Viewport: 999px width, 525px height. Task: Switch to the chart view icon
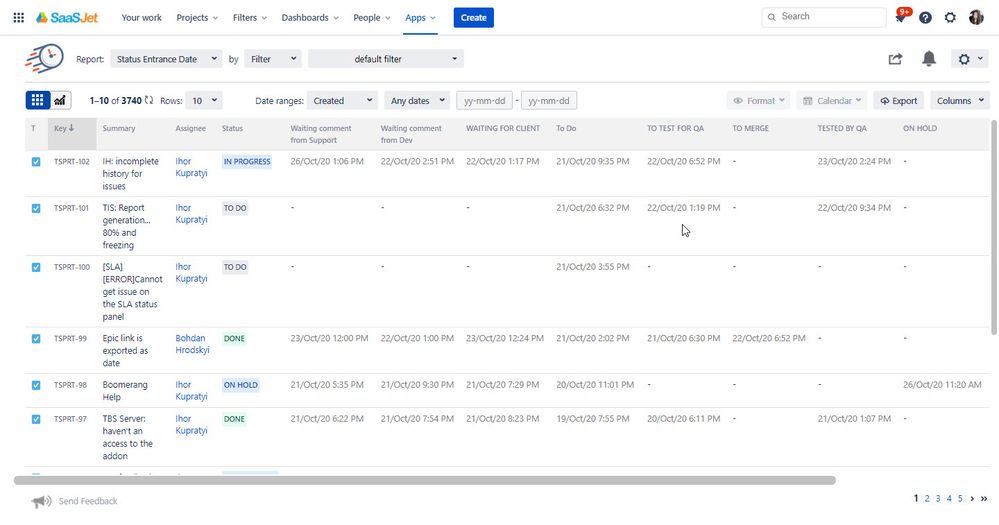[x=60, y=100]
